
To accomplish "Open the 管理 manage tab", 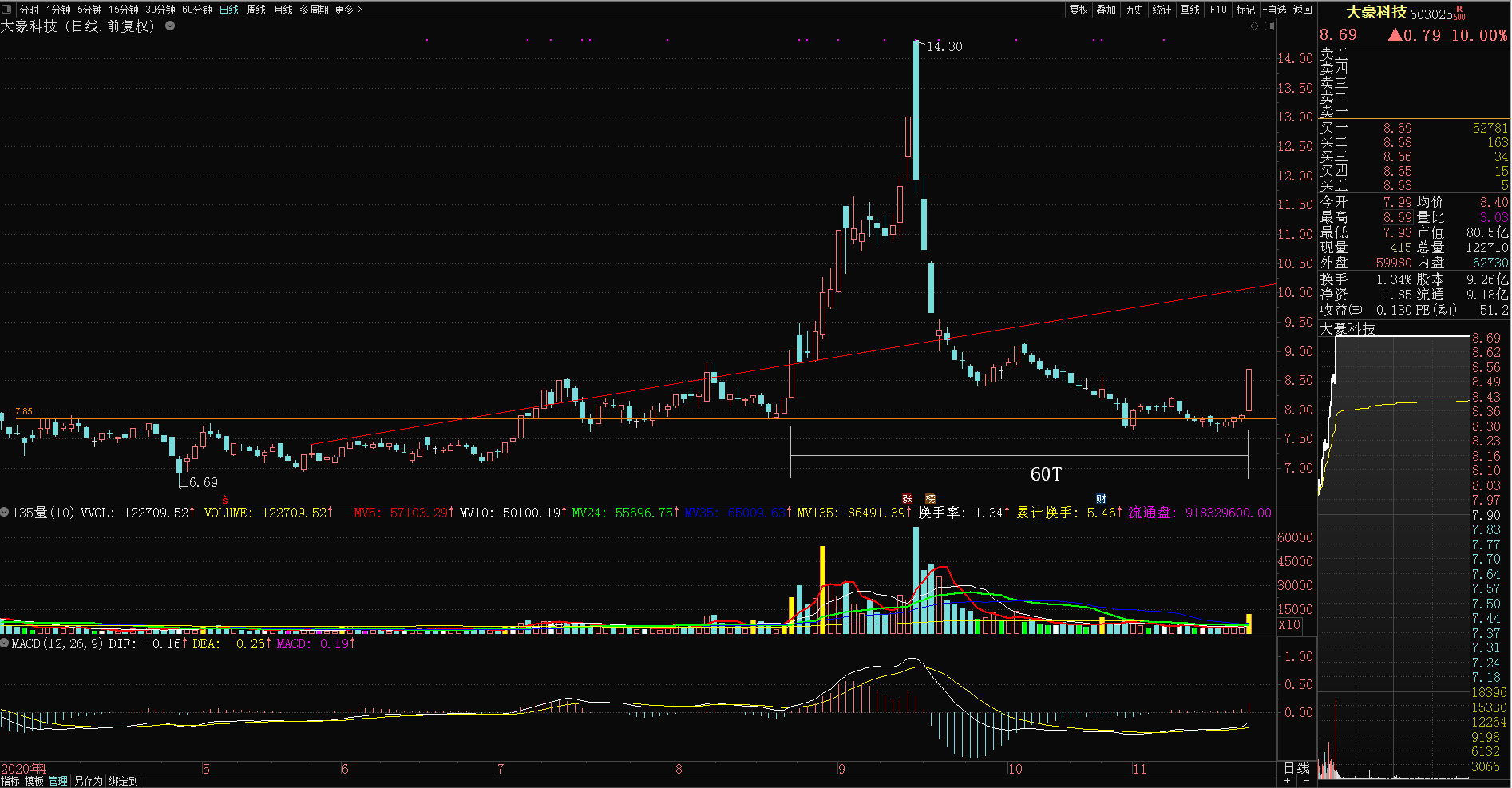I will 58,781.
